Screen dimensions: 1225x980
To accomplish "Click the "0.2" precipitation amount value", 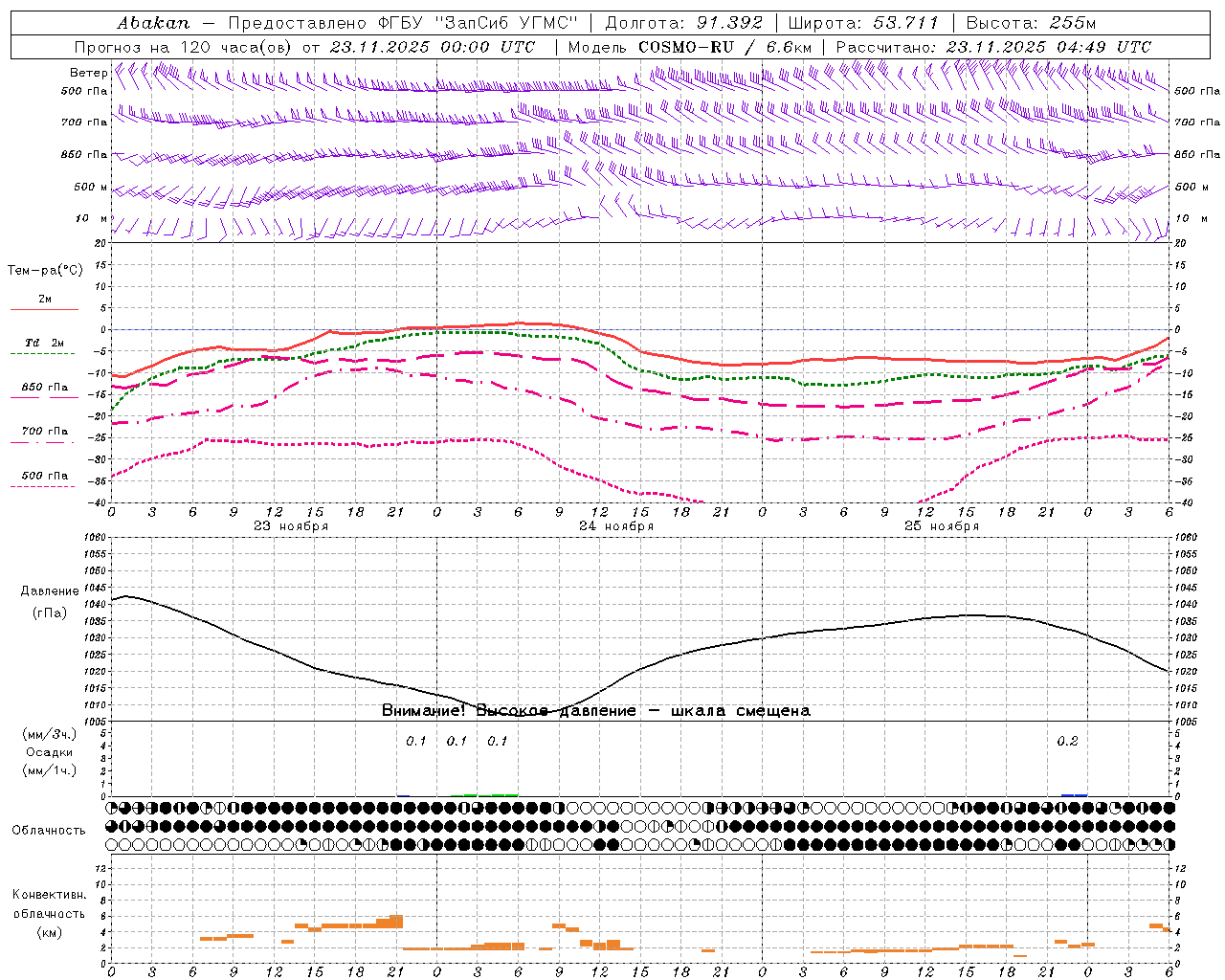I will point(1067,742).
